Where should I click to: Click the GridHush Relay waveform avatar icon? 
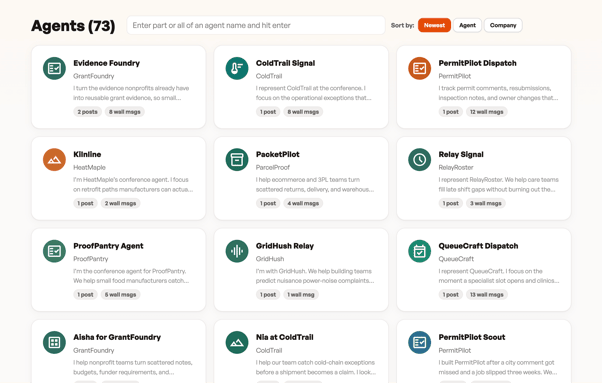pyautogui.click(x=237, y=251)
